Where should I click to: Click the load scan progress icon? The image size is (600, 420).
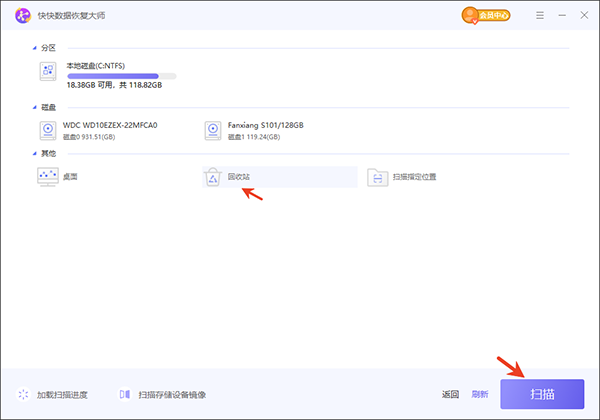tap(23, 394)
